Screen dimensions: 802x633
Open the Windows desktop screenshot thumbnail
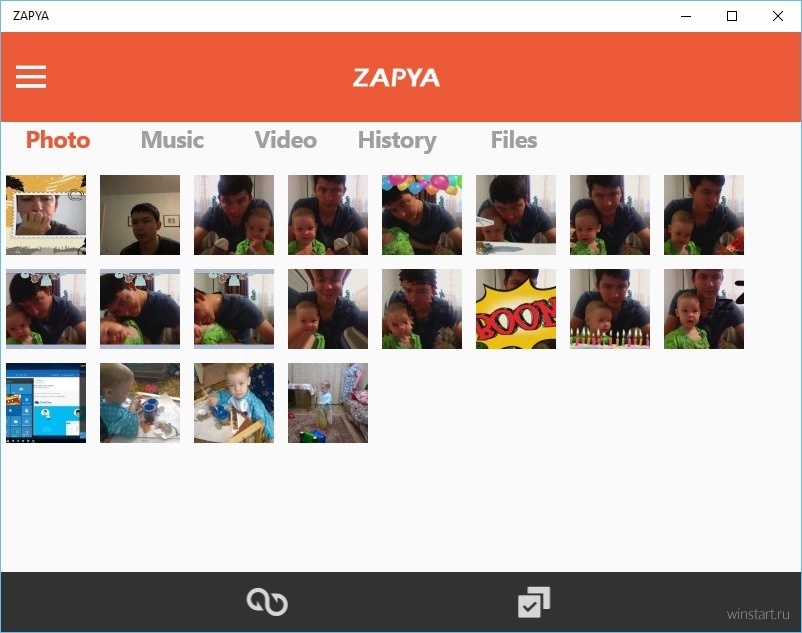coord(46,403)
